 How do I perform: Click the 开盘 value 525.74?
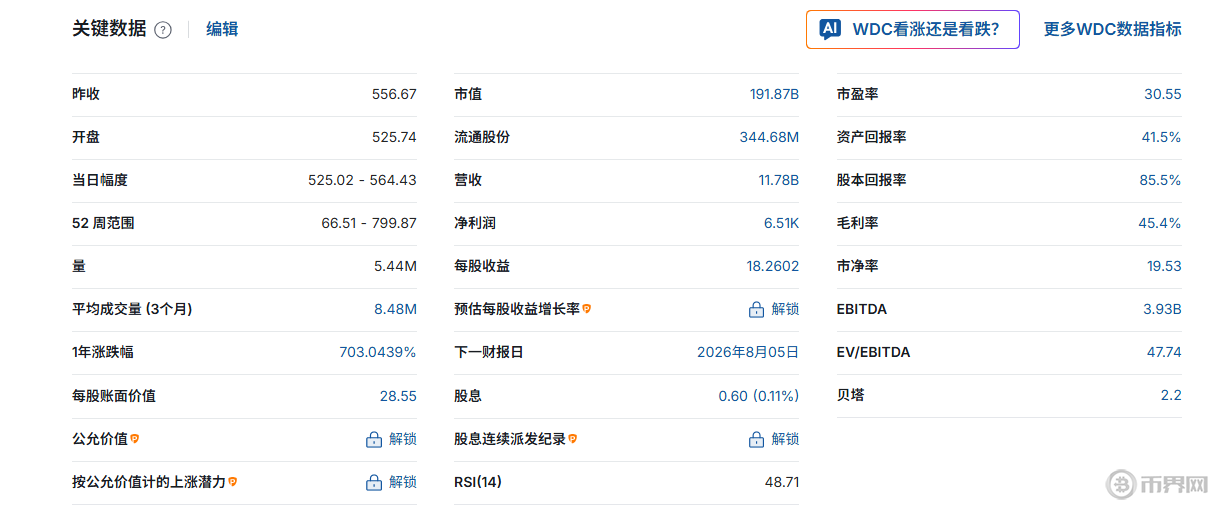coord(394,137)
